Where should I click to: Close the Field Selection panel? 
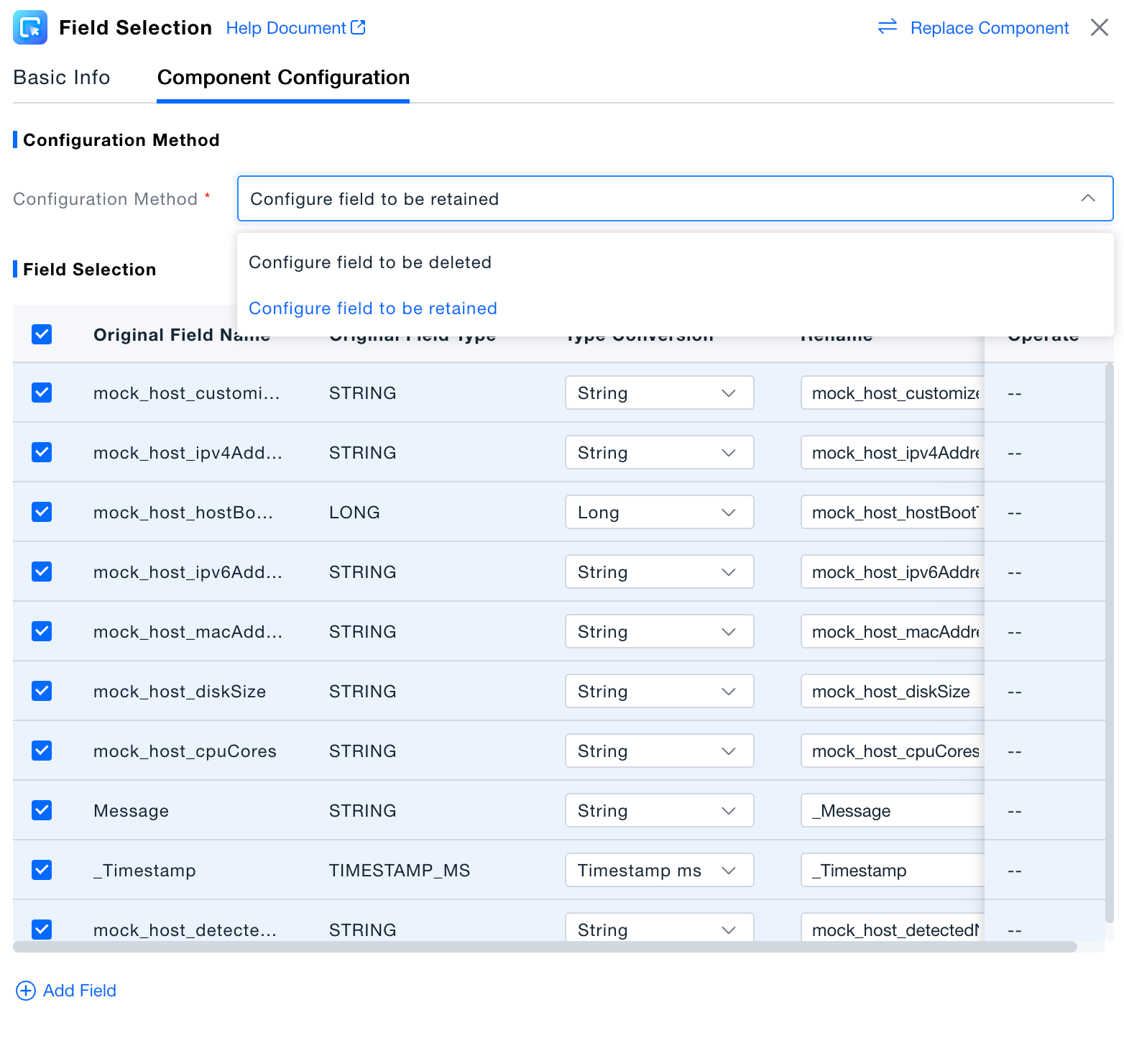[1099, 27]
